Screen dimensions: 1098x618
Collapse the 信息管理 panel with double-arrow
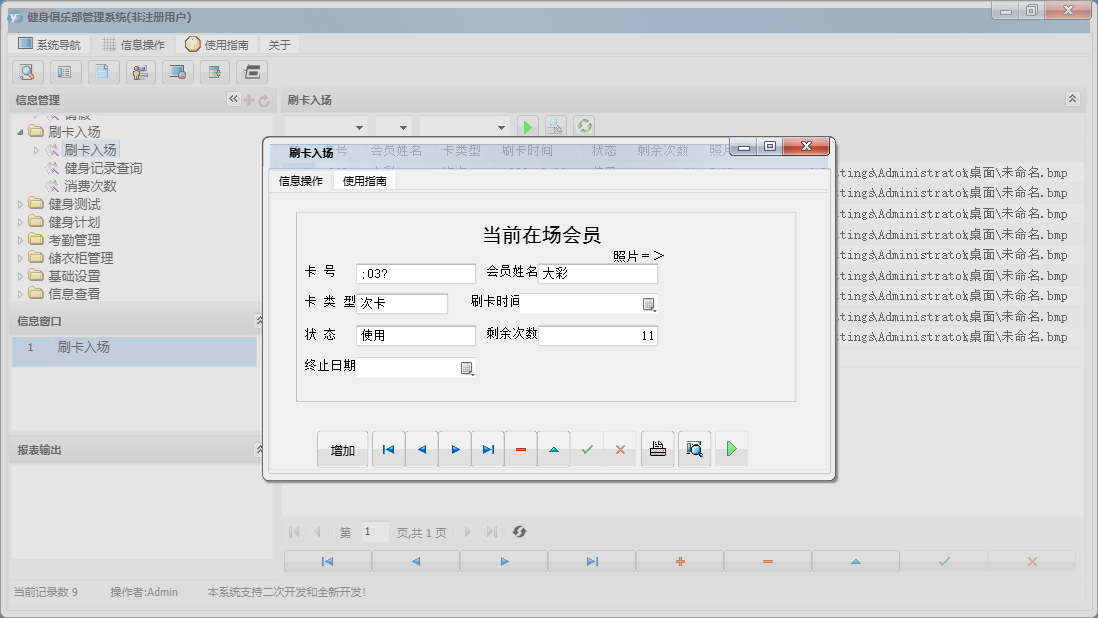pos(233,99)
